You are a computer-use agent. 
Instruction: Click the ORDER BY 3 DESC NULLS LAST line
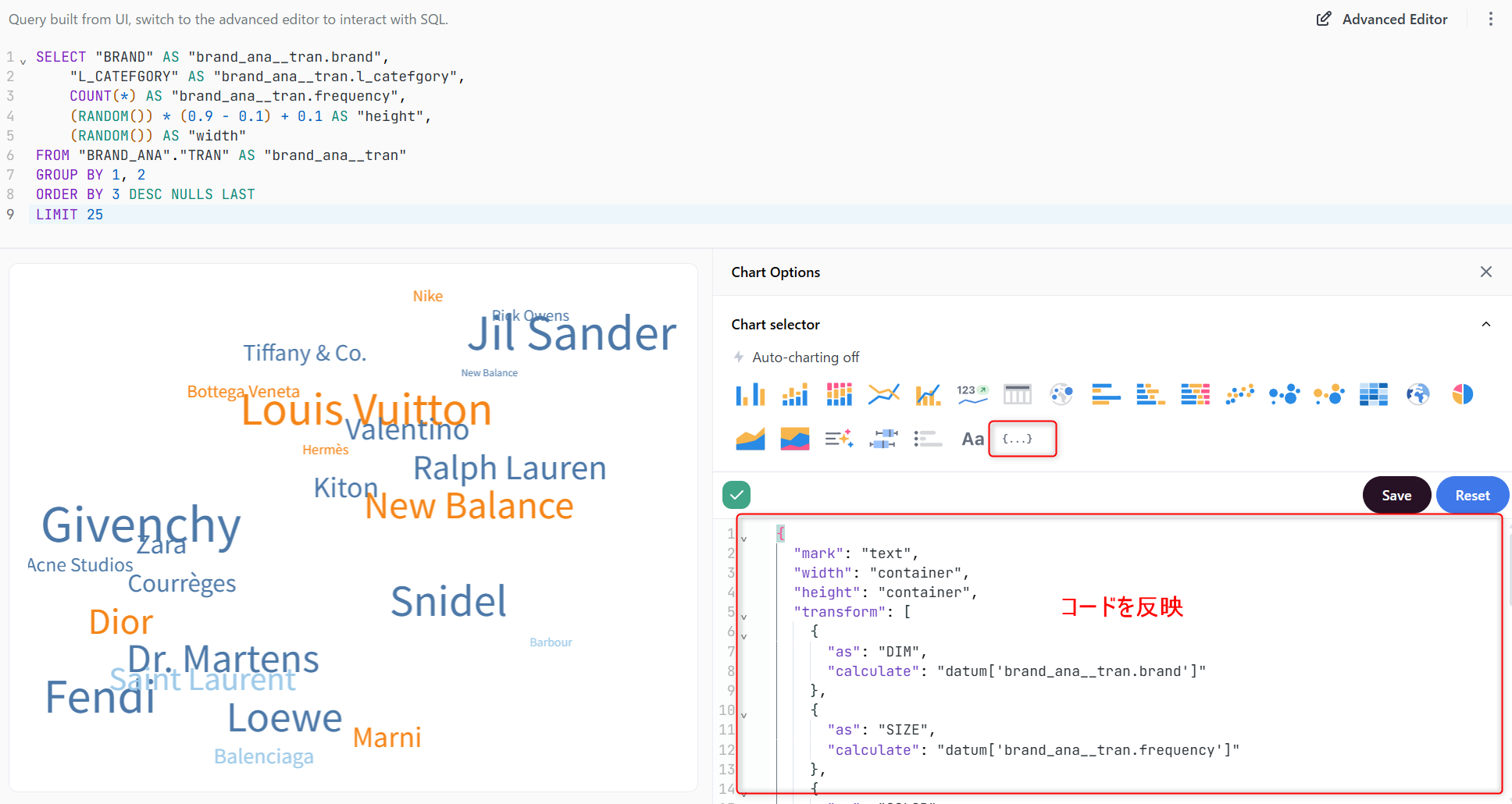point(145,194)
